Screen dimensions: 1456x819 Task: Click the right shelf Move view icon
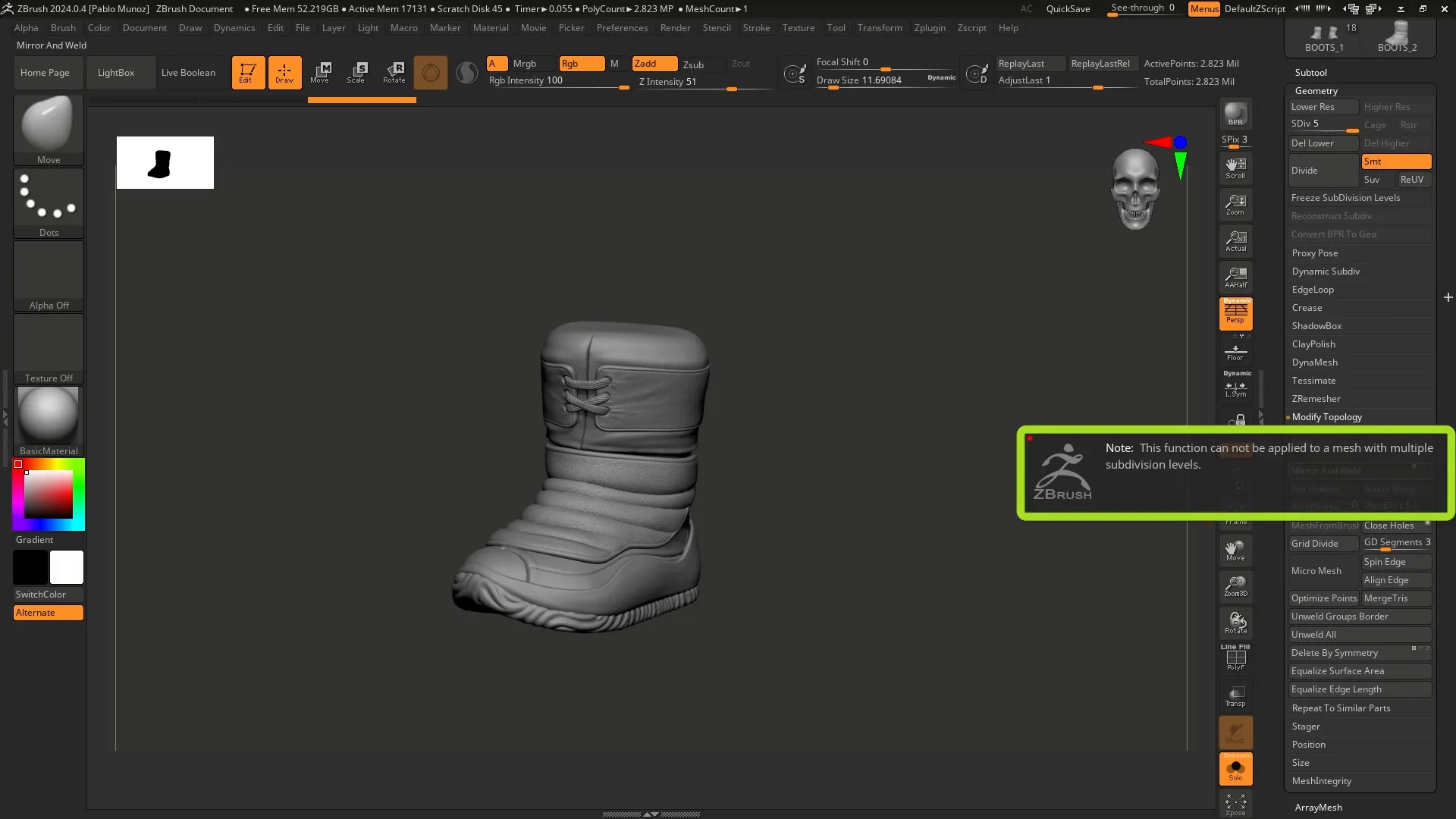point(1235,550)
